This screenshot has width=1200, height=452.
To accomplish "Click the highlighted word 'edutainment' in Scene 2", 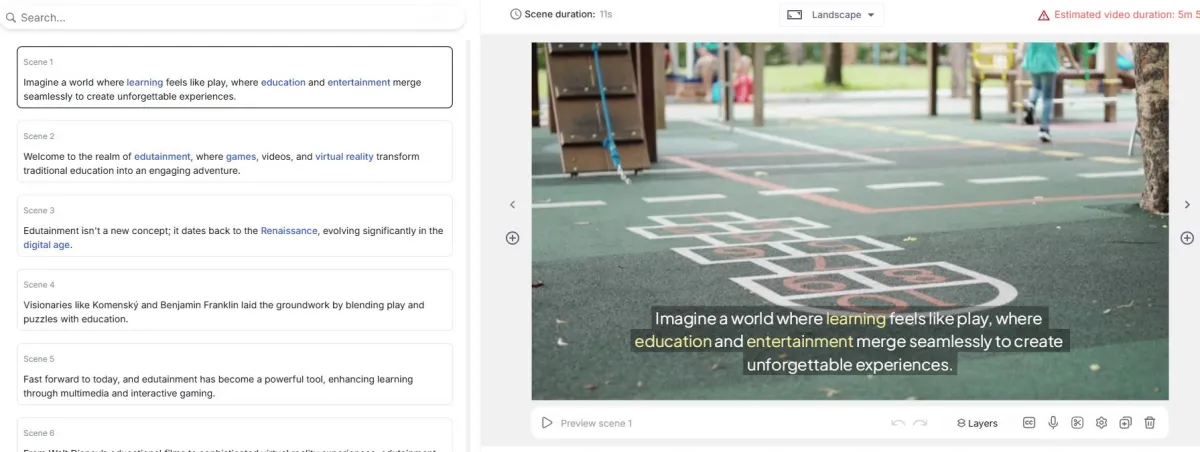I will 162,156.
